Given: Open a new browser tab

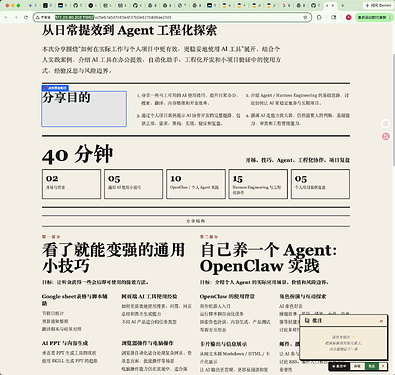Looking at the screenshot, I should [342, 5].
